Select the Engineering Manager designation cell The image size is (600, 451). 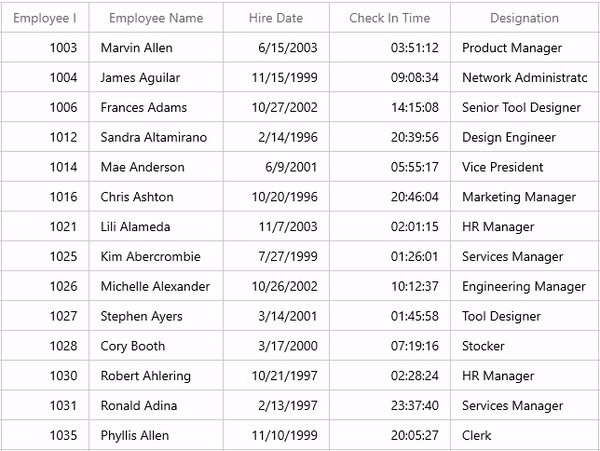point(524,287)
